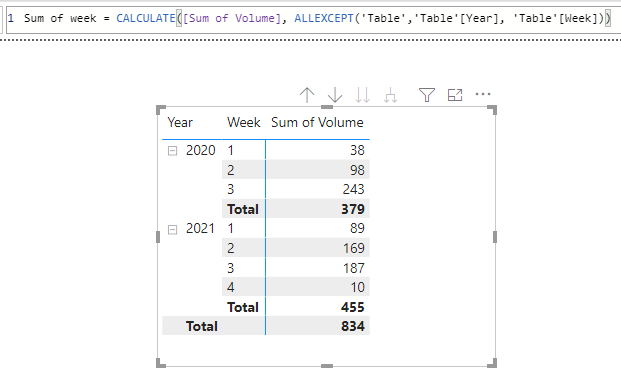The width and height of the screenshot is (621, 385).
Task: Select the 2020 year label
Action: [201, 151]
